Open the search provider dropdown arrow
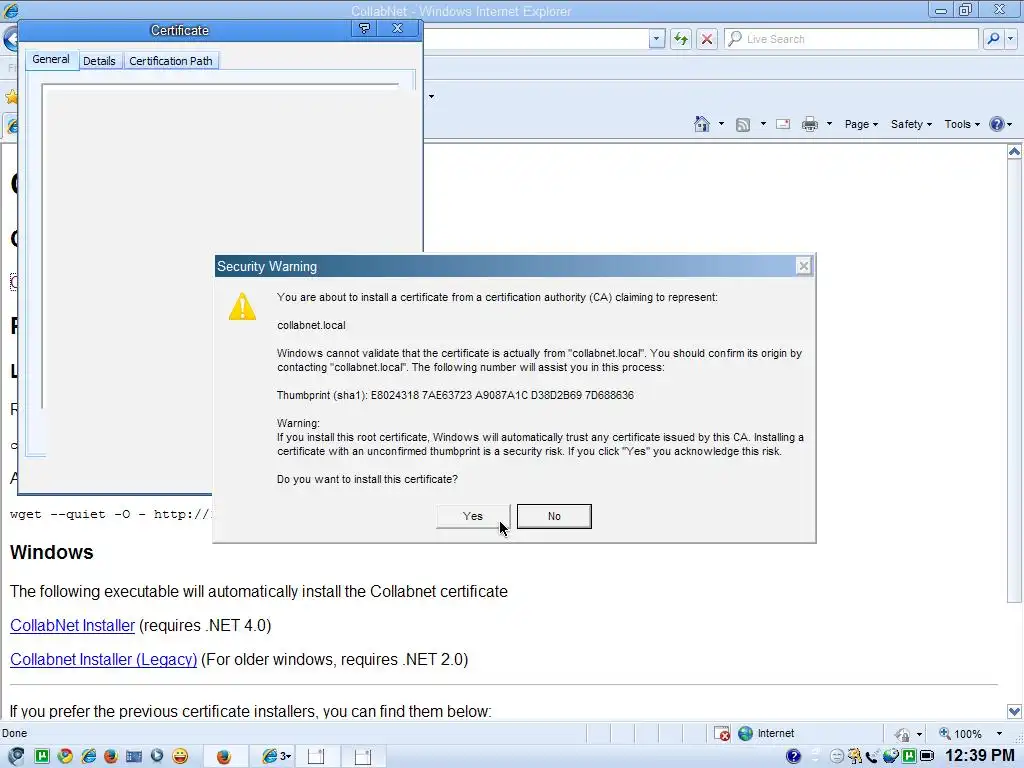1024x768 pixels. [x=1010, y=39]
